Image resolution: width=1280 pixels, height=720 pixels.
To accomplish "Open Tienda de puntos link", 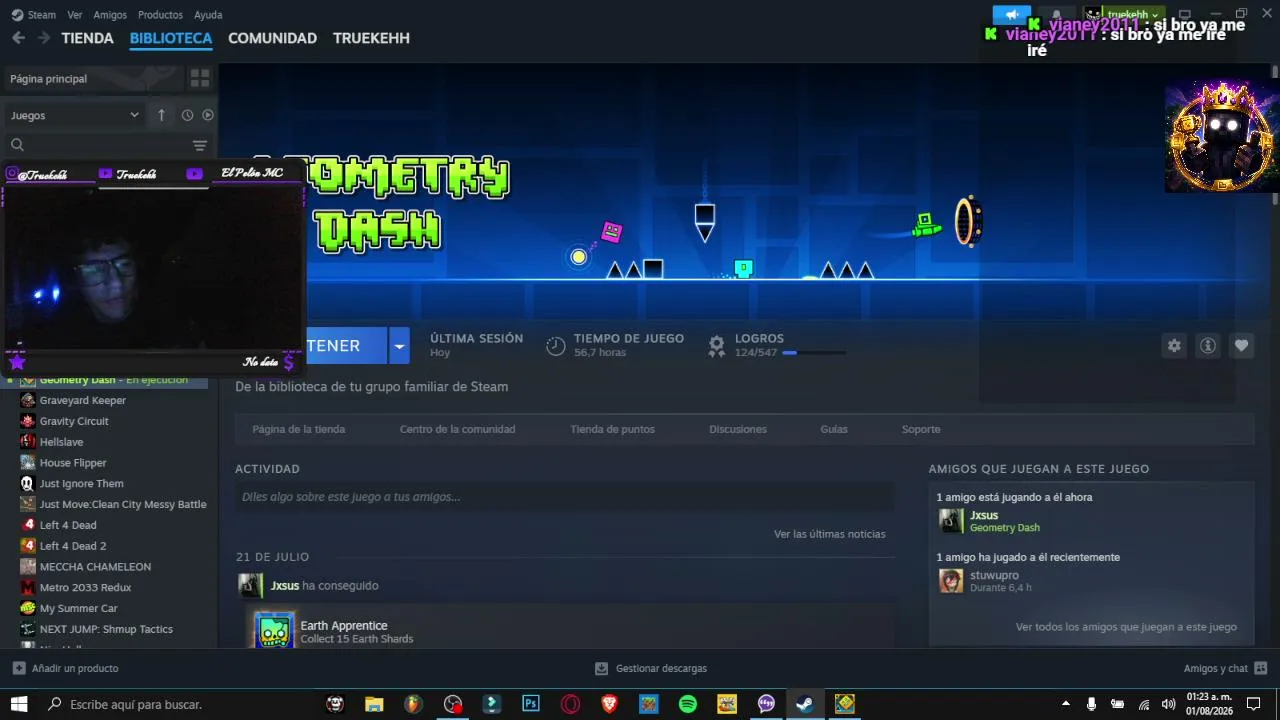I will [x=612, y=429].
